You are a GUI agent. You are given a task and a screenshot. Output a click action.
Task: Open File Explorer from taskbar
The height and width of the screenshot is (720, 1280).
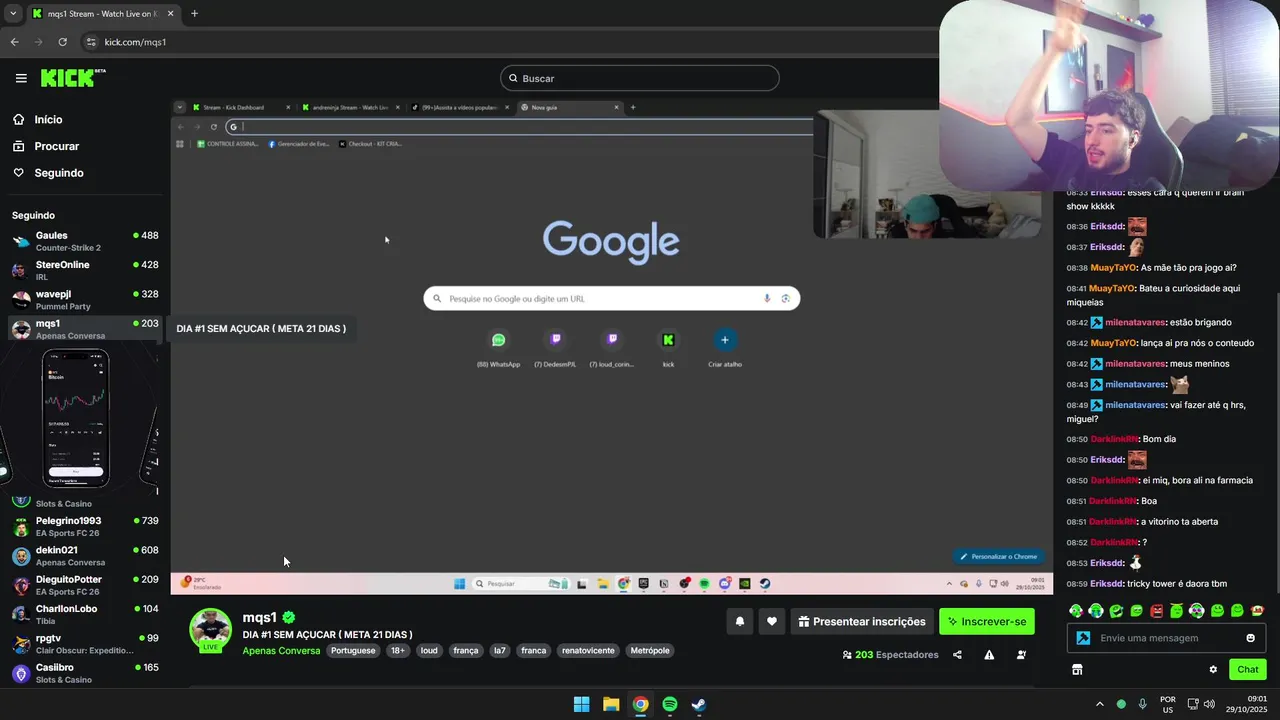611,704
